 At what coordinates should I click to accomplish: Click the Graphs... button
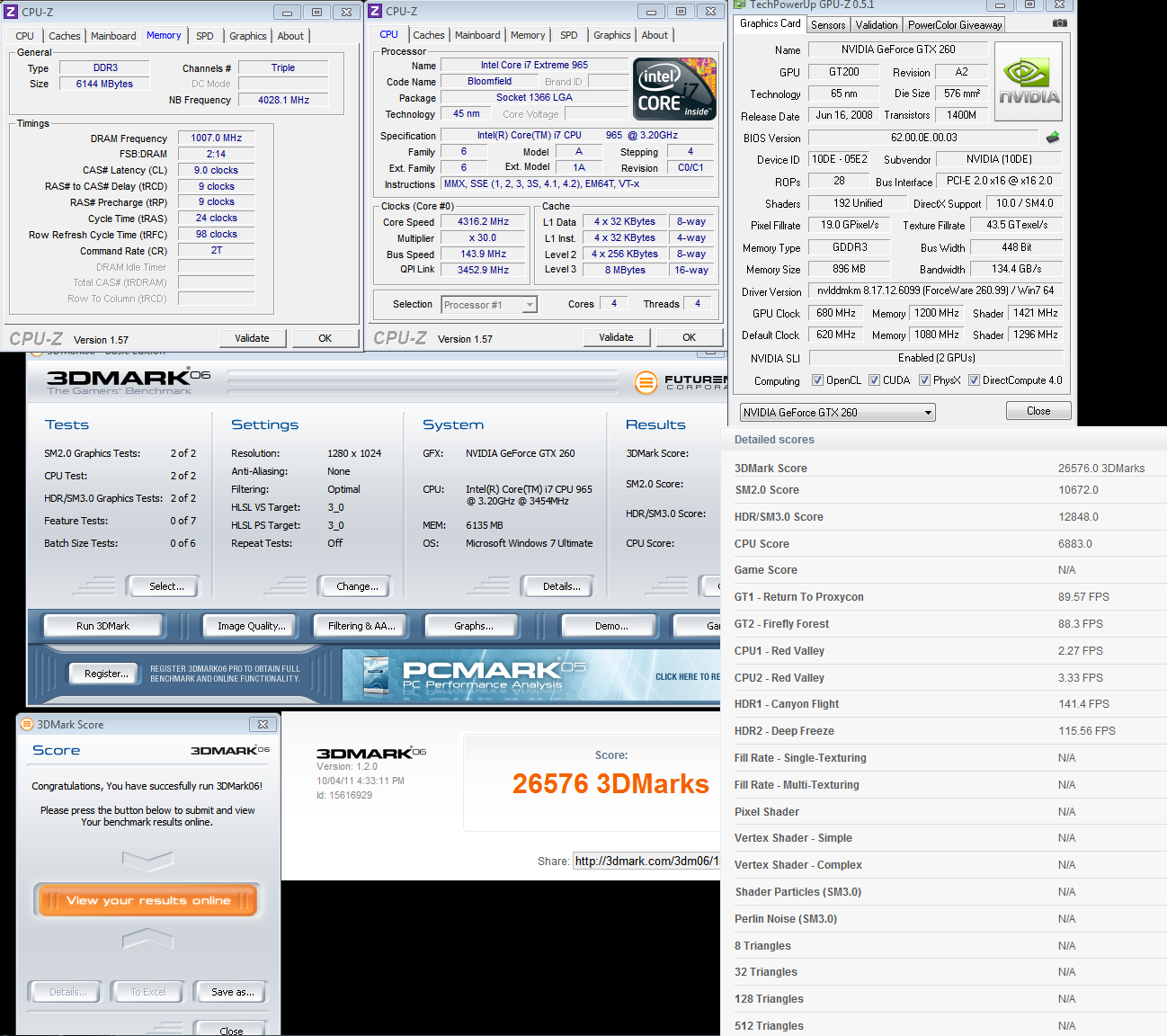474,626
